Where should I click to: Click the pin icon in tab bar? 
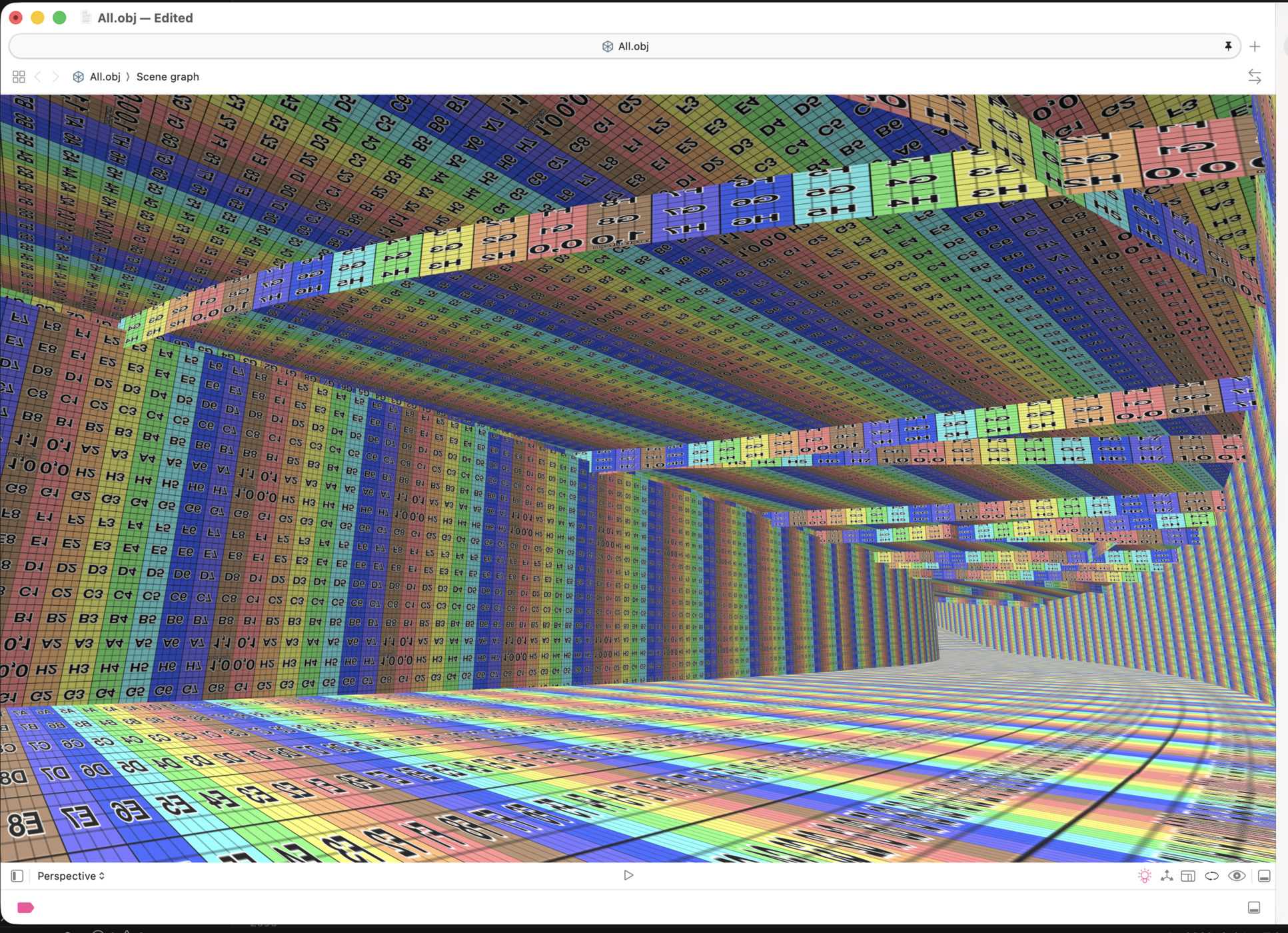[1227, 46]
